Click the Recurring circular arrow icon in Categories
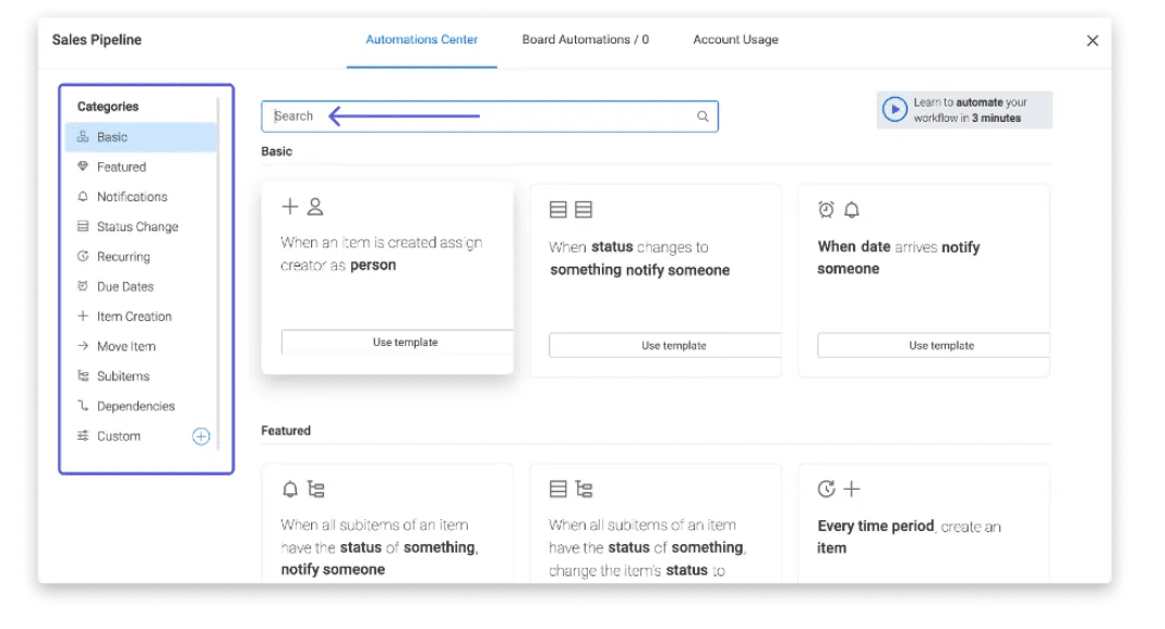The image size is (1165, 629). coord(82,256)
